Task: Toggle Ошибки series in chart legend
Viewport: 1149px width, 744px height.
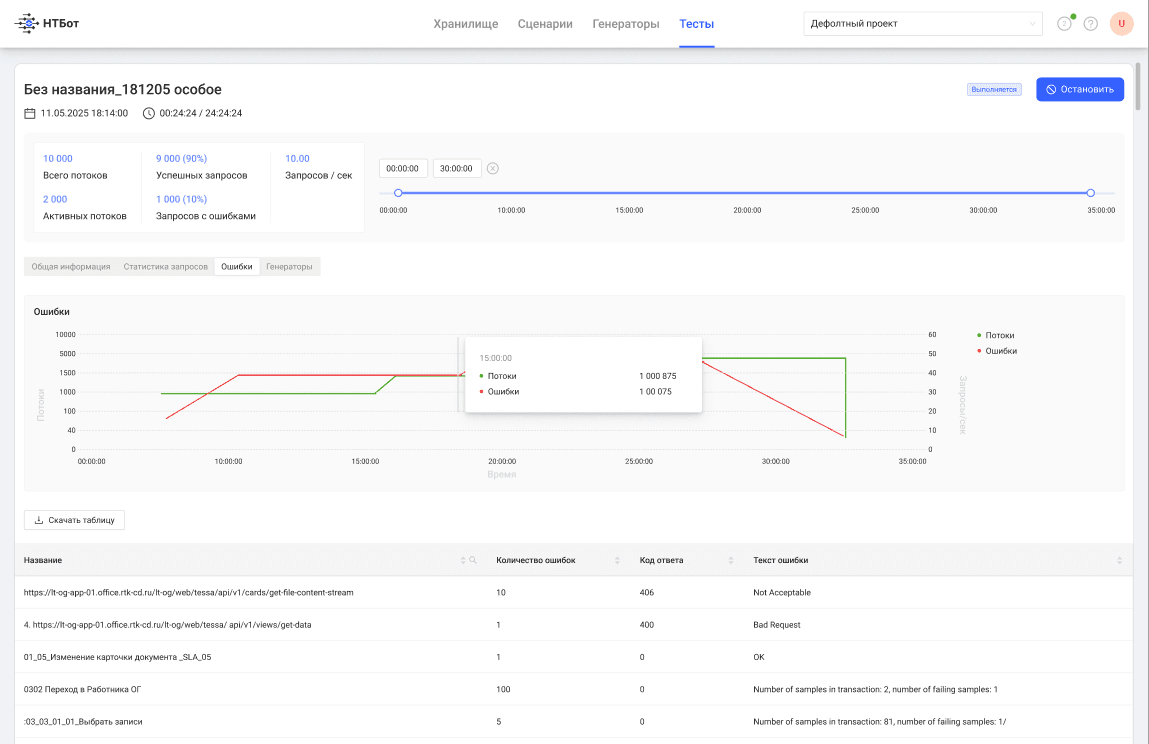Action: (997, 351)
